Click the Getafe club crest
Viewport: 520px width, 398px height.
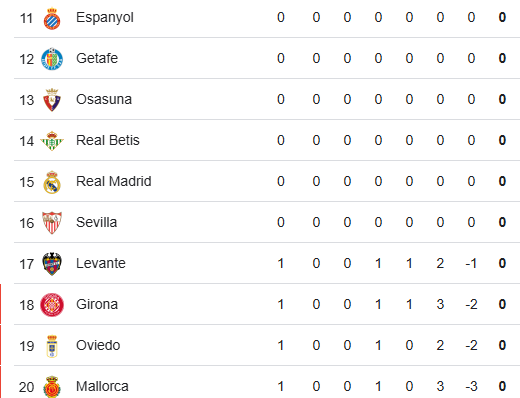pyautogui.click(x=52, y=59)
